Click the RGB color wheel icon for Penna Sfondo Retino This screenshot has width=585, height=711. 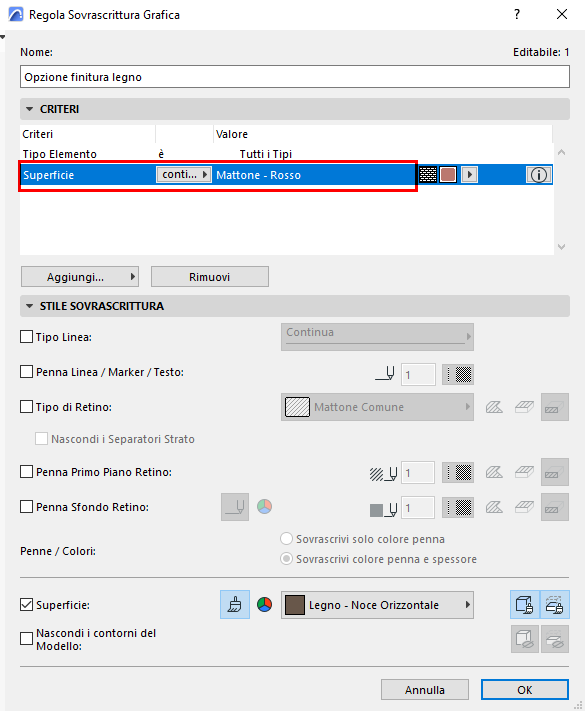tap(264, 506)
